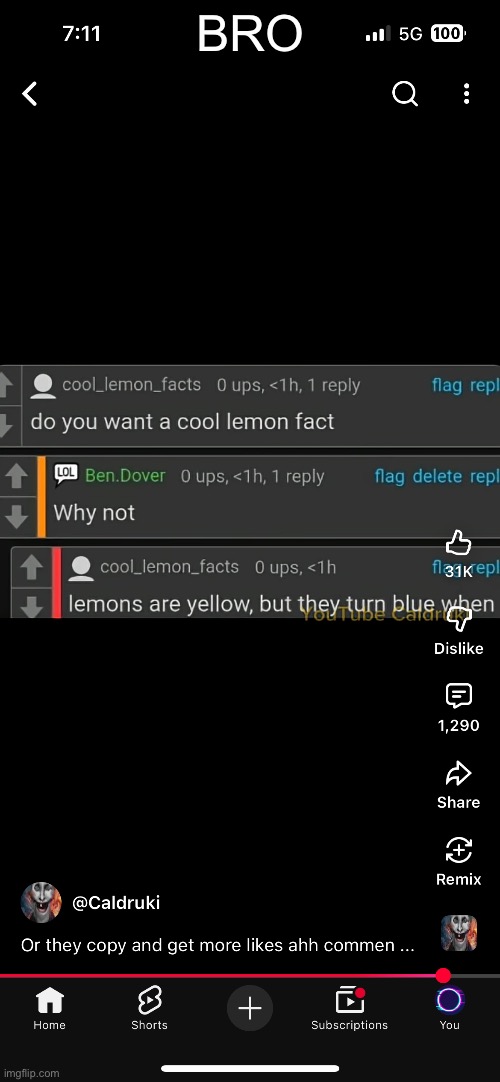
Task: Open the search magnifier icon
Action: pyautogui.click(x=405, y=94)
